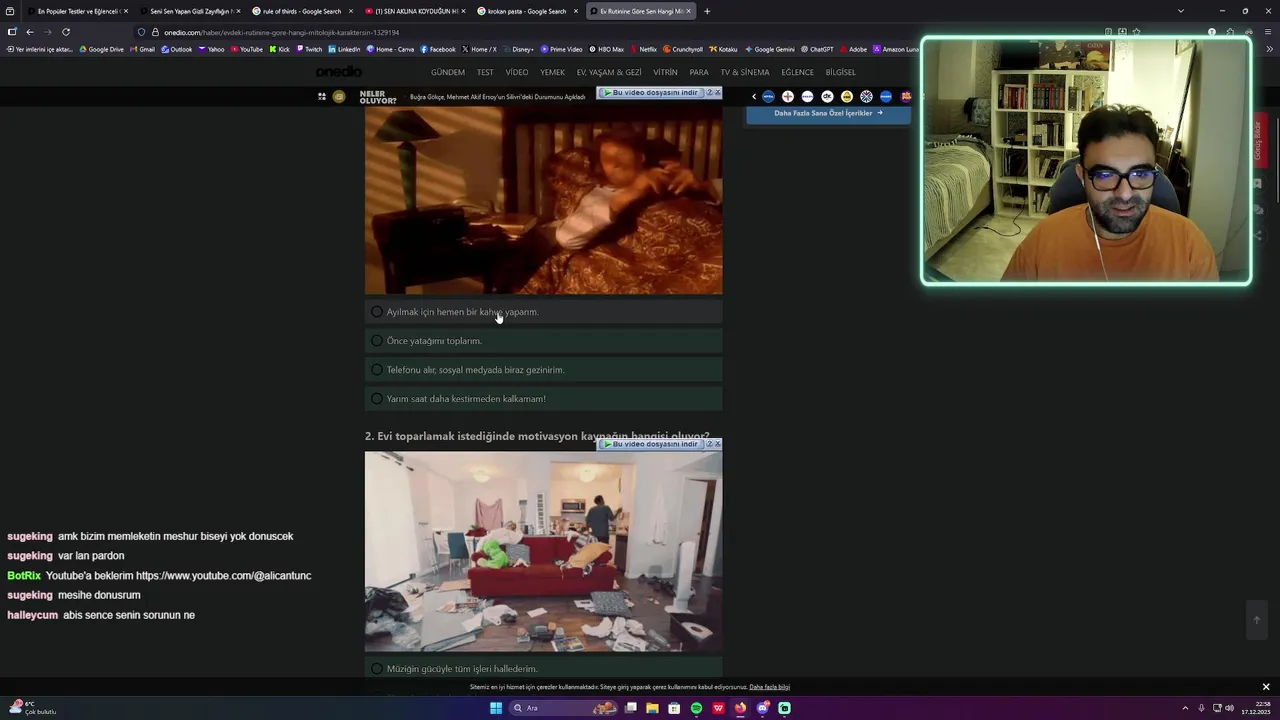Open the GÜNDEM menu
Image resolution: width=1280 pixels, height=720 pixels.
pyautogui.click(x=448, y=72)
